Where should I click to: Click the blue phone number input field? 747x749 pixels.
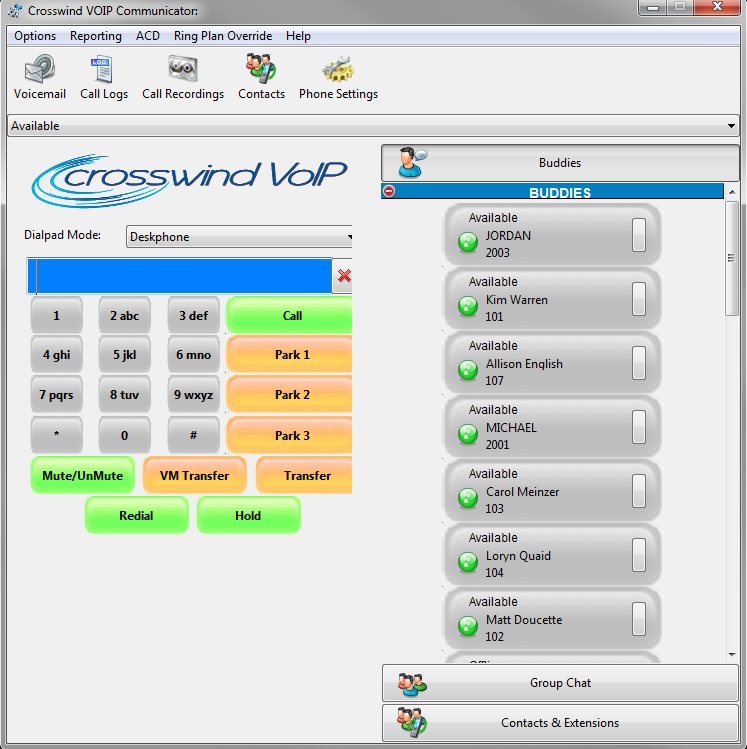[x=180, y=276]
